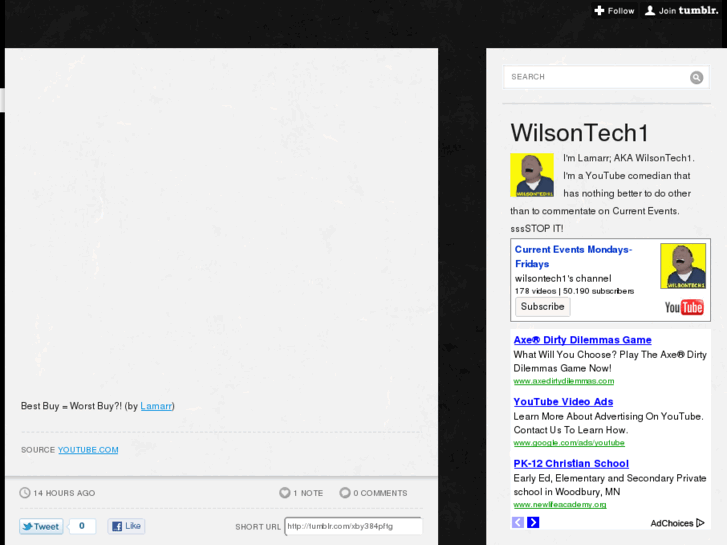This screenshot has height=545, width=727.
Task: Open the Lamarr author link
Action: click(x=156, y=406)
